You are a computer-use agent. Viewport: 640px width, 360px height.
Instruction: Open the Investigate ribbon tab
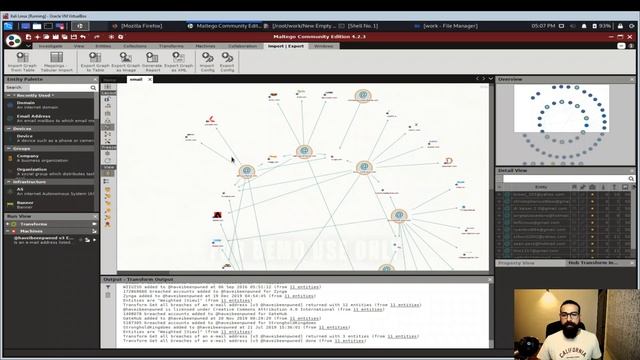coord(51,46)
